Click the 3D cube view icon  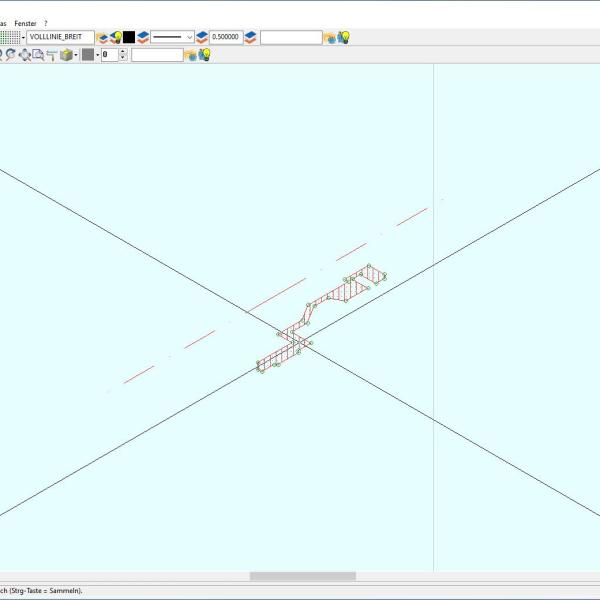pos(66,55)
